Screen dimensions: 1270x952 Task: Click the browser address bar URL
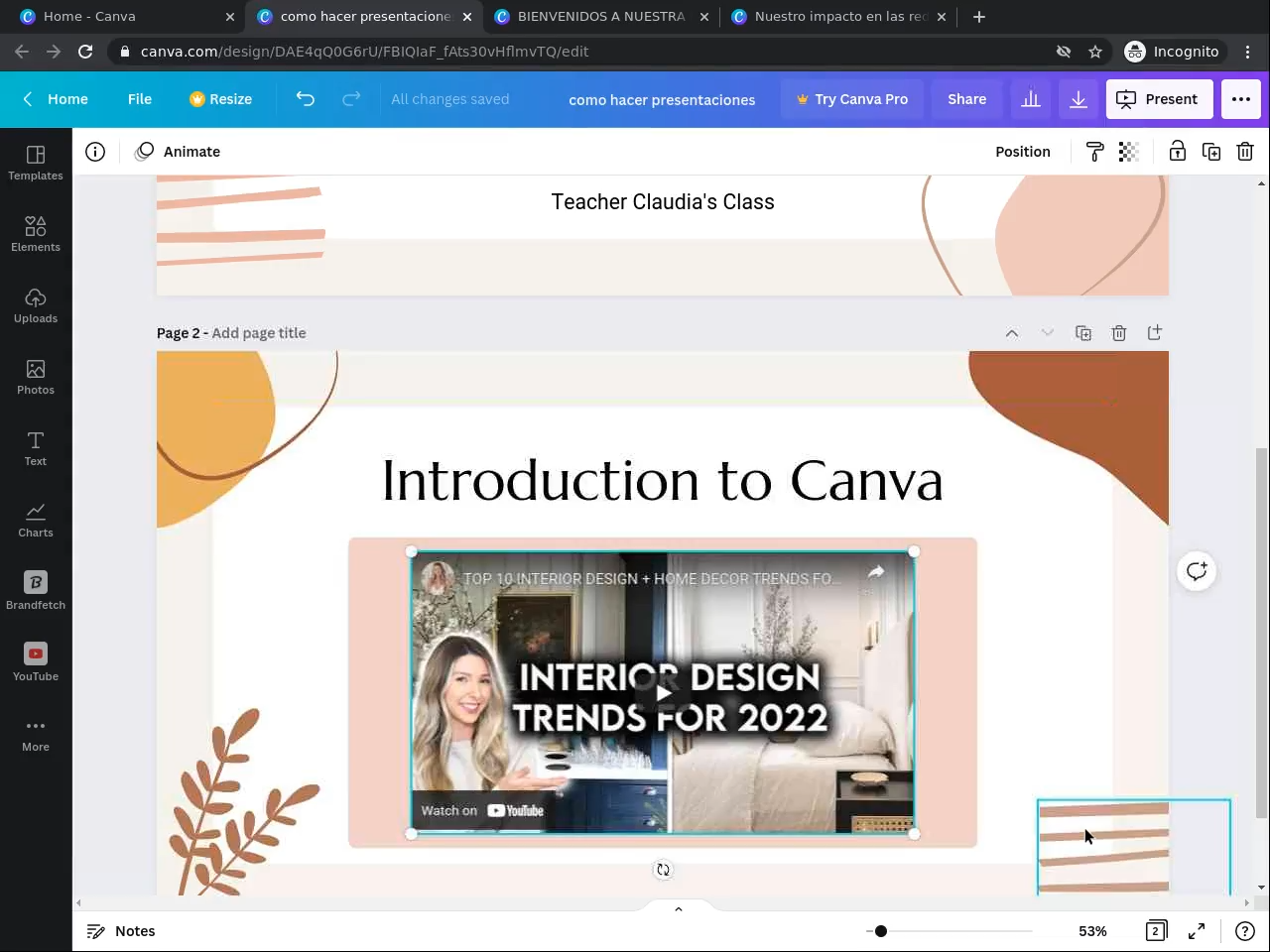click(x=365, y=52)
